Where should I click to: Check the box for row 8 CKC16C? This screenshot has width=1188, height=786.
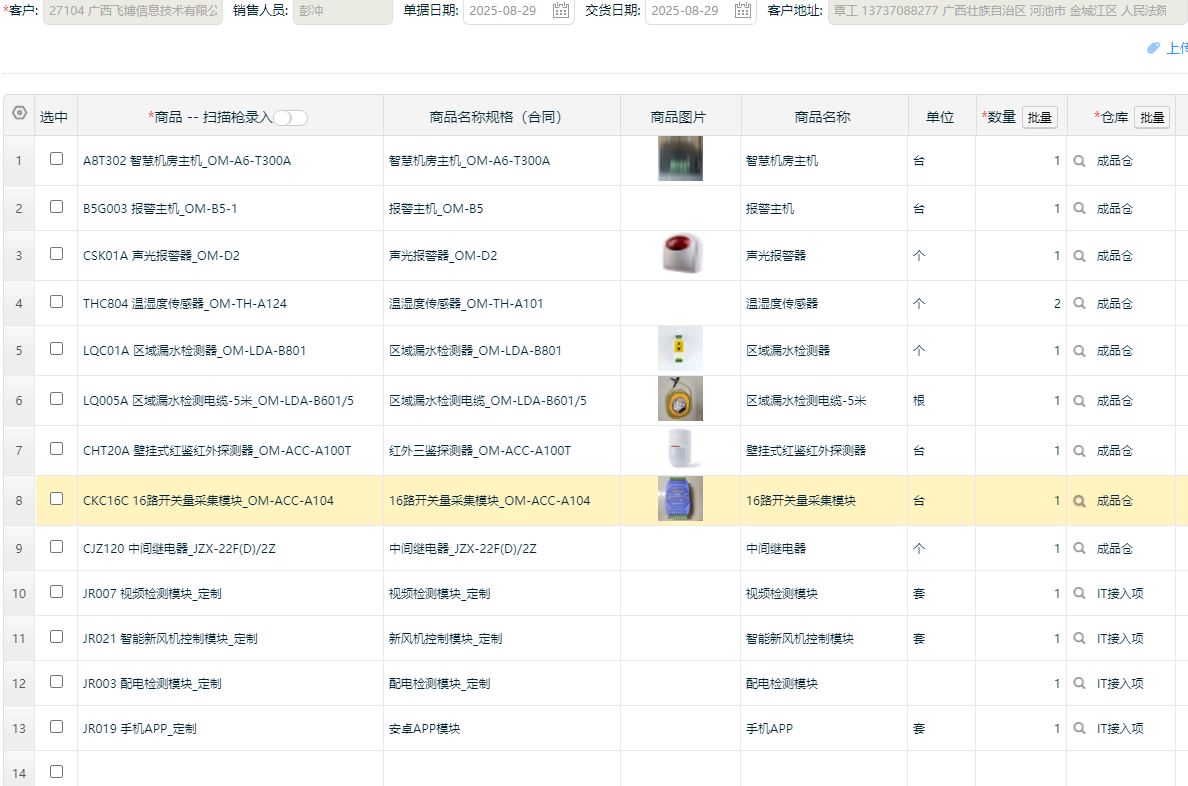[x=56, y=498]
